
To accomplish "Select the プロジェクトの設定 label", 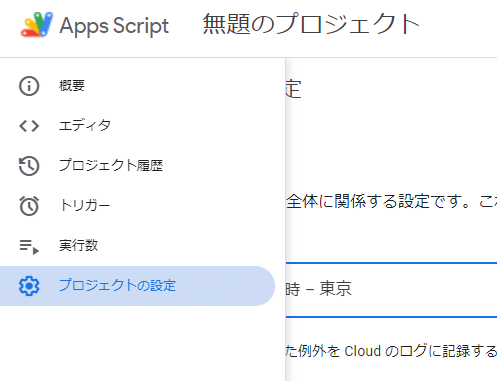I will (117, 285).
